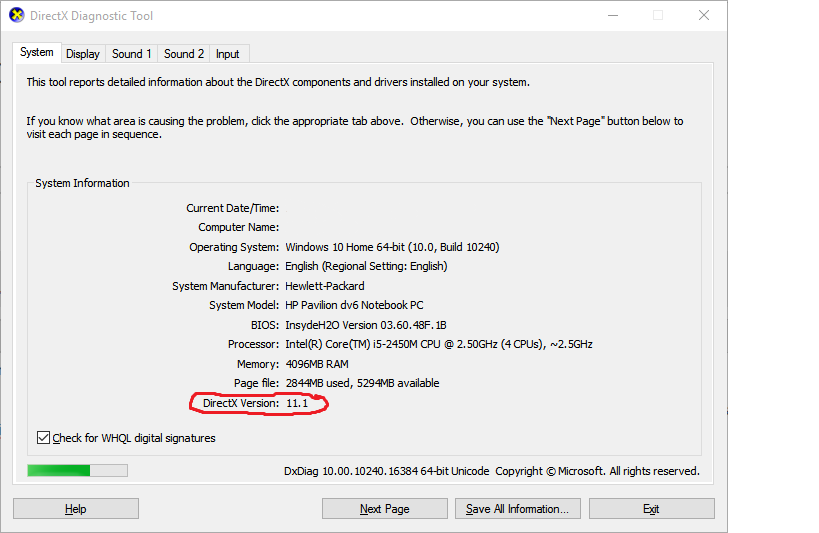Select the HP Pavilion dv6 Notebook PC model text

click(354, 305)
